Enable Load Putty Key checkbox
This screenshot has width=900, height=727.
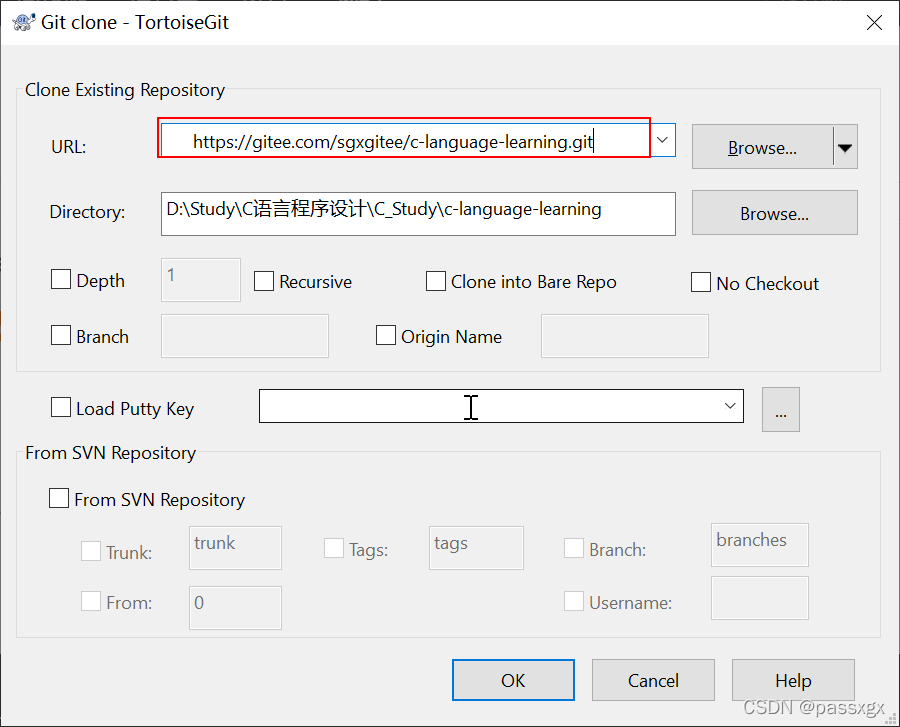click(x=61, y=407)
